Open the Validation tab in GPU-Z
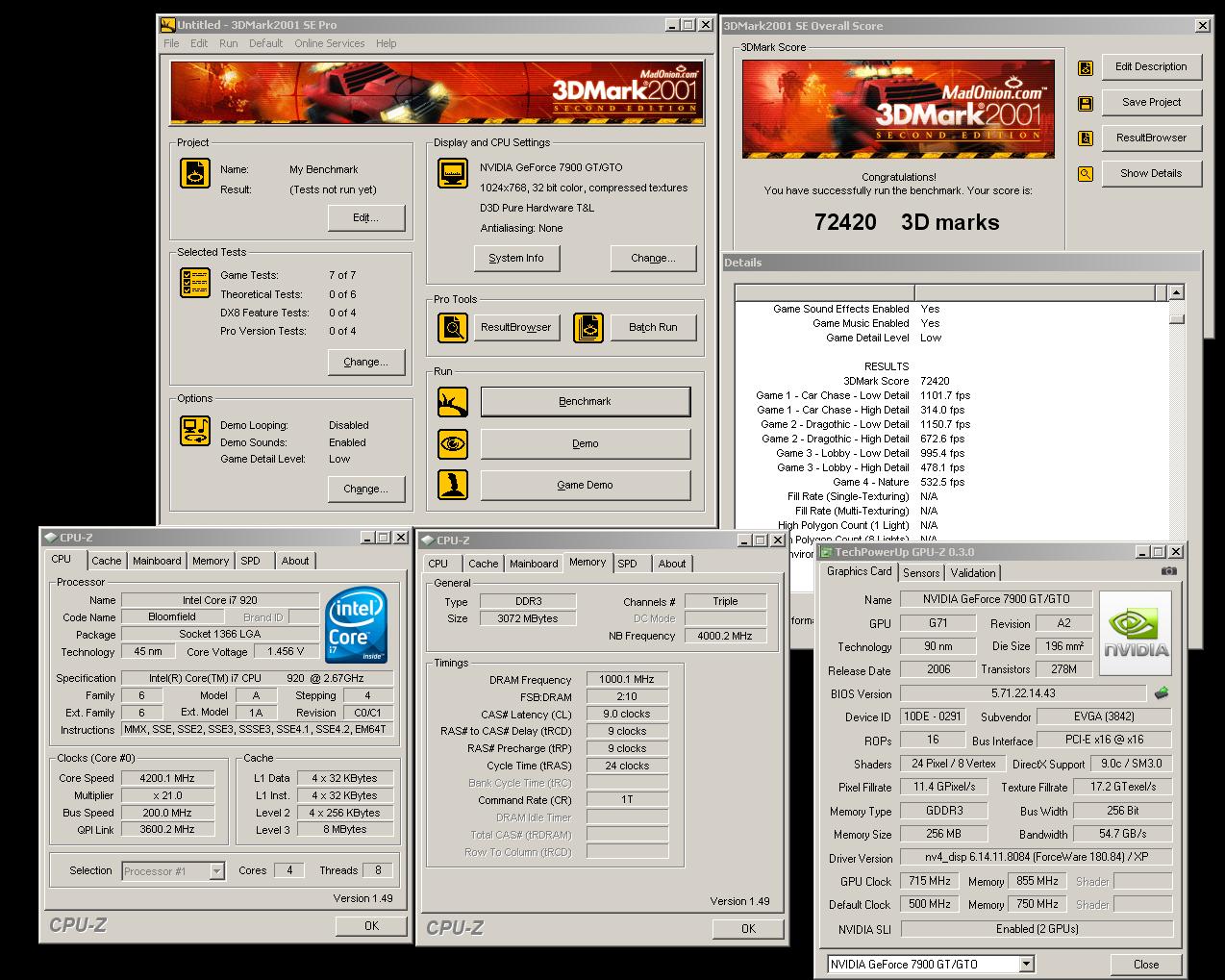The width and height of the screenshot is (1225, 980). (x=973, y=572)
